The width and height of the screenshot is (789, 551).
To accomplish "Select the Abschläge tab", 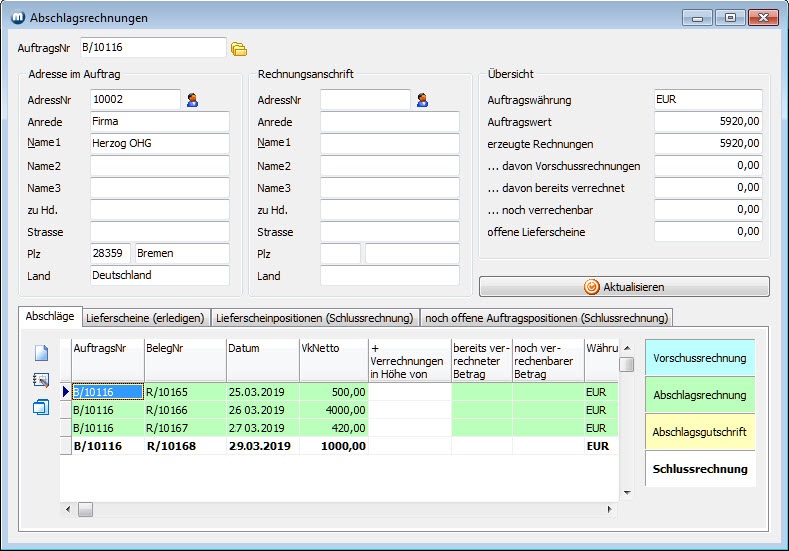I will [x=50, y=317].
